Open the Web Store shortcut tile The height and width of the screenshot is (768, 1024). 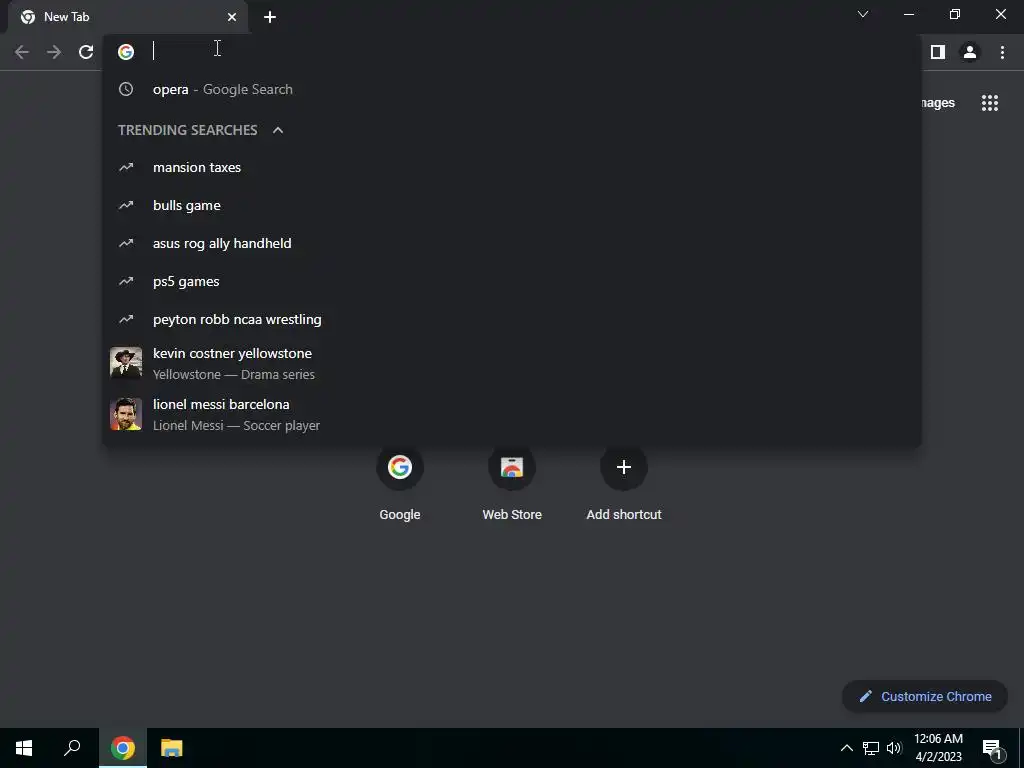coord(512,484)
